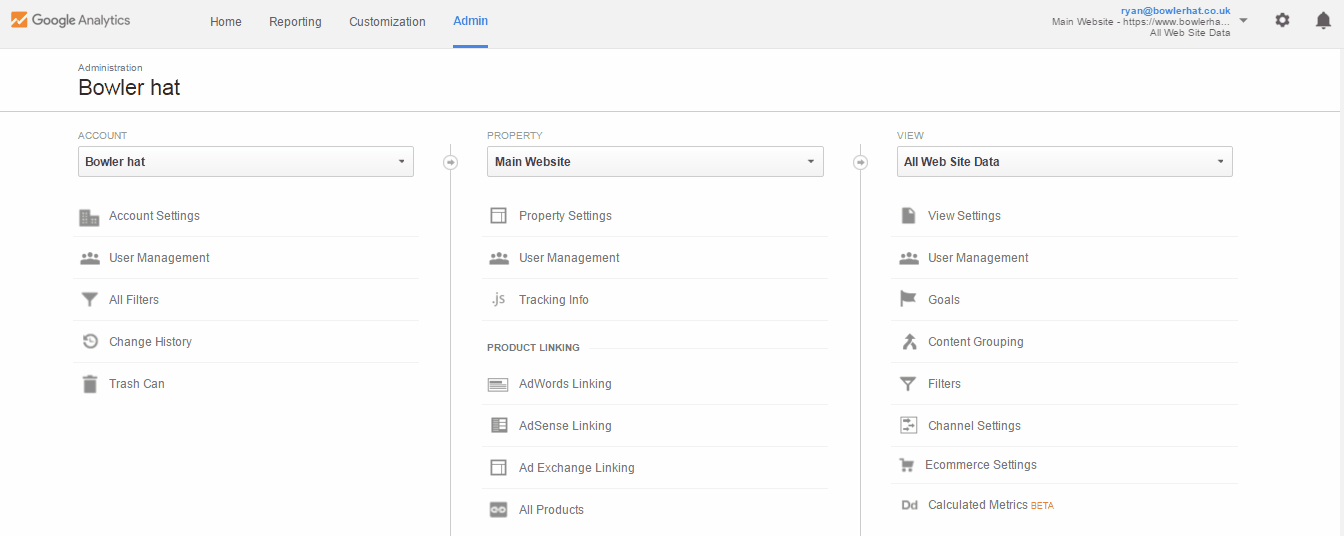Click the Google Analytics logo

[70, 20]
